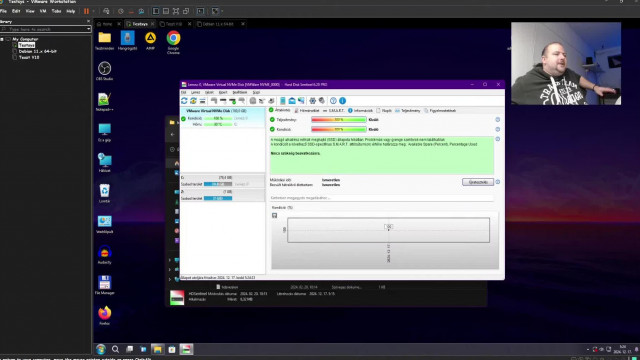Click Hard Disk Sentinel icon in guest taskbar
Image resolution: width=640 pixels, height=360 pixels.
pos(186,349)
